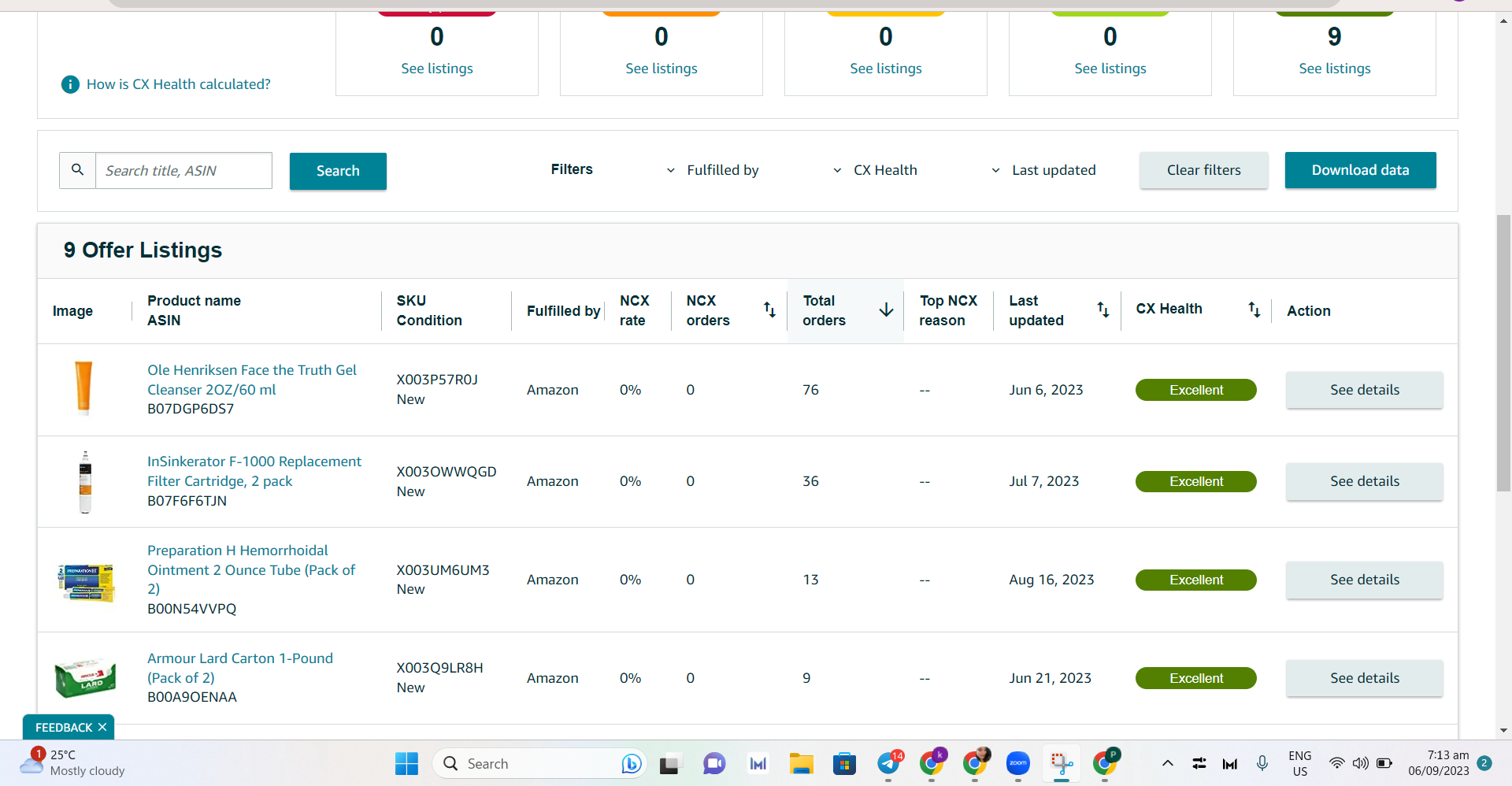
Task: Open the clock showing 7:13 am
Action: coord(1439,763)
